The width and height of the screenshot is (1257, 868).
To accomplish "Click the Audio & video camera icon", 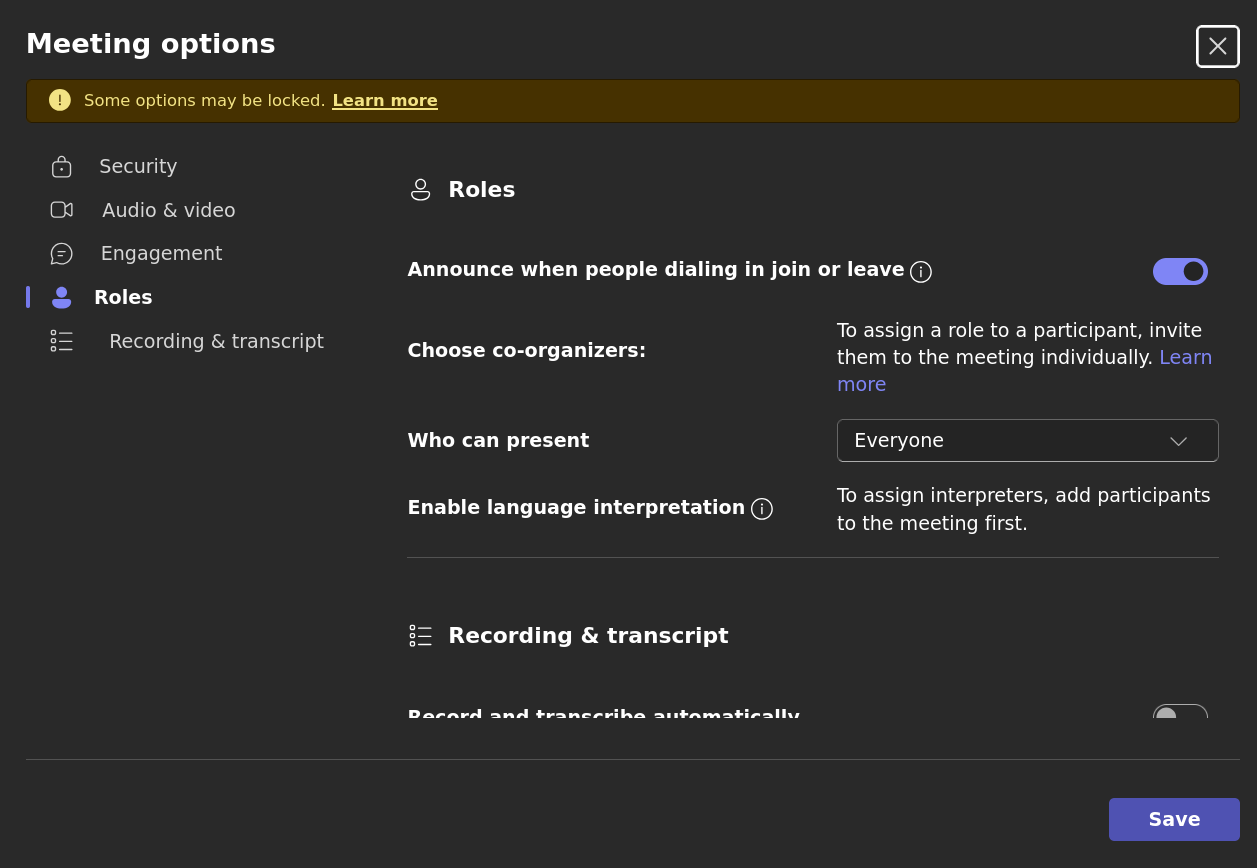I will click(62, 210).
